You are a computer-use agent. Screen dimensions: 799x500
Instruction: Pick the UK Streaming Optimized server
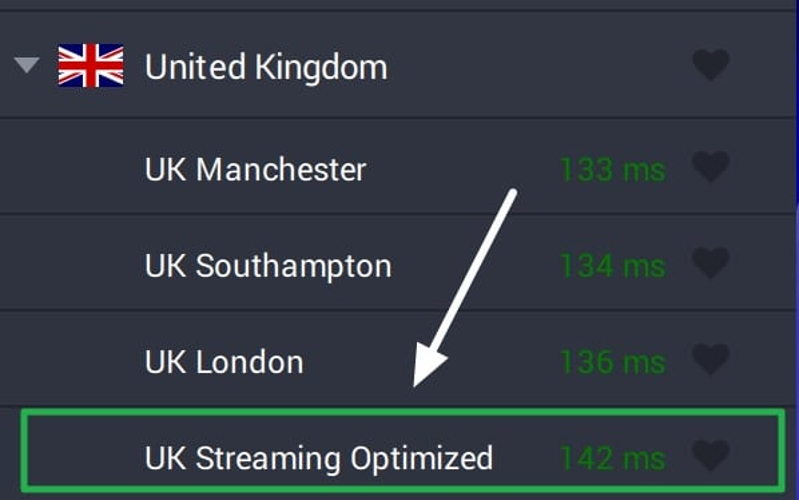(318, 458)
